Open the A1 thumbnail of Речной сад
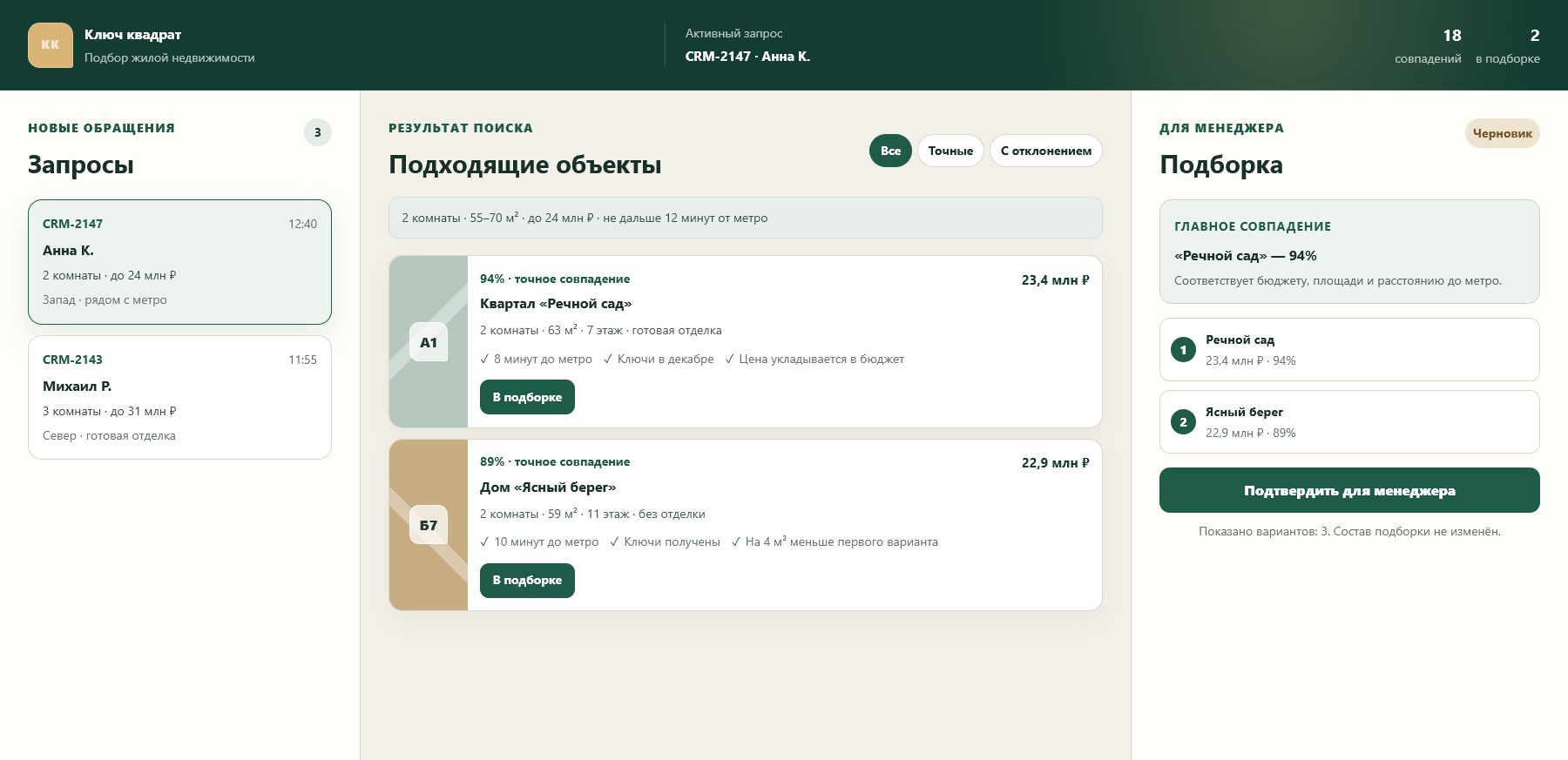The height and width of the screenshot is (760, 1568). (x=429, y=342)
